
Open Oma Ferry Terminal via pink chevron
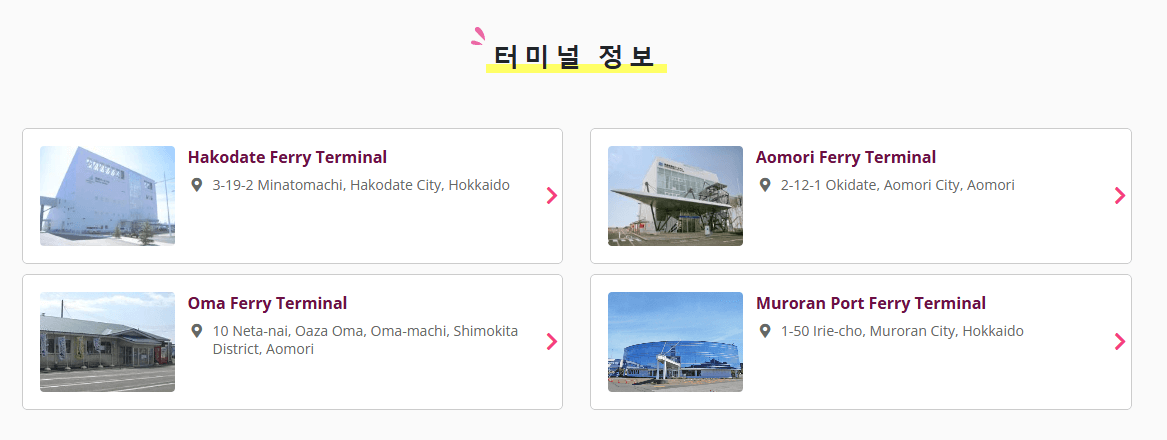pyautogui.click(x=551, y=342)
